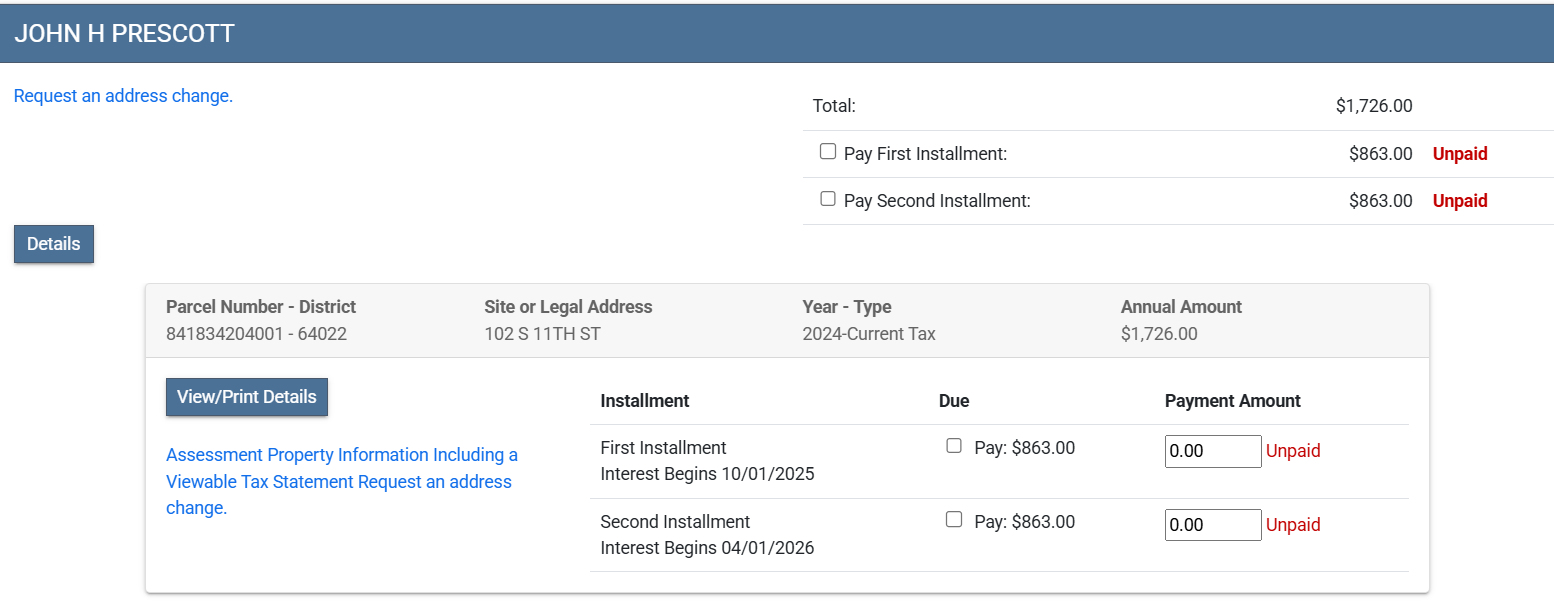Open Assessment Property Information link
1554x610 pixels.
341,455
